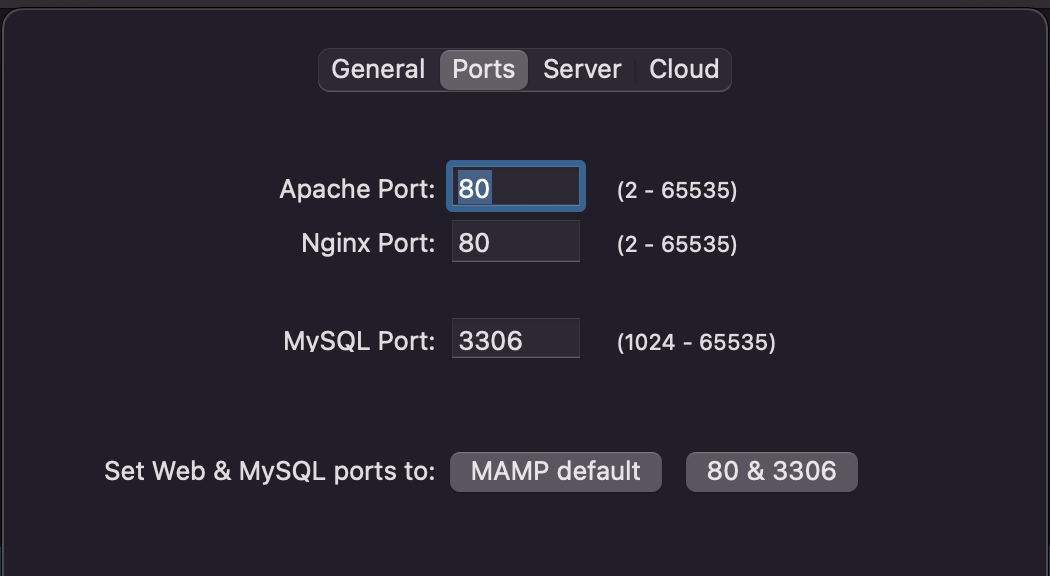Open the Server tab
The width and height of the screenshot is (1050, 576).
582,70
